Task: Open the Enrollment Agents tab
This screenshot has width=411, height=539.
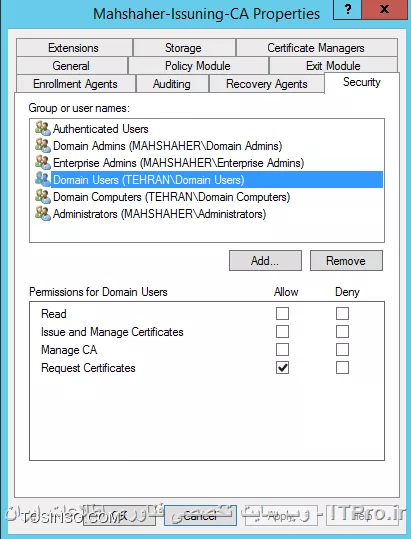Action: pos(75,84)
